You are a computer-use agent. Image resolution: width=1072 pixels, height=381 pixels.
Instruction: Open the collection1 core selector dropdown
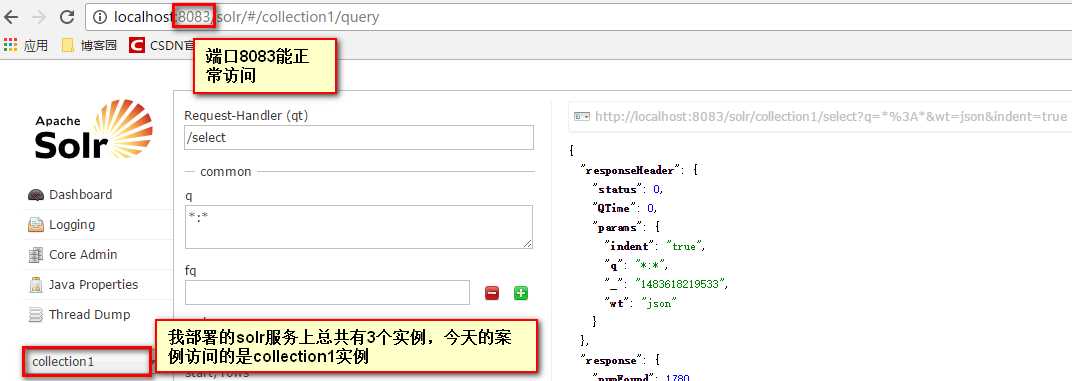point(86,361)
